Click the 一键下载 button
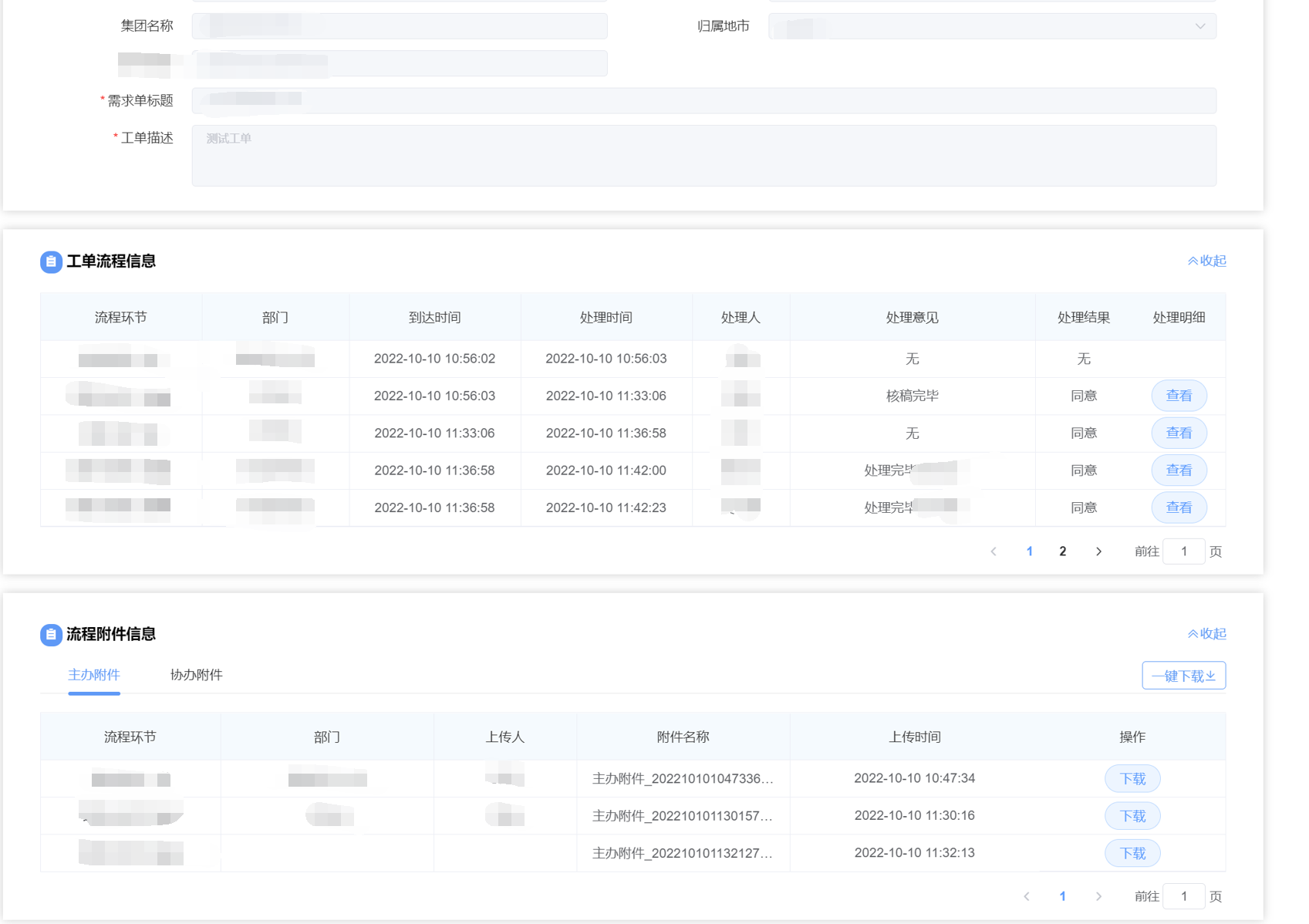 tap(1183, 676)
